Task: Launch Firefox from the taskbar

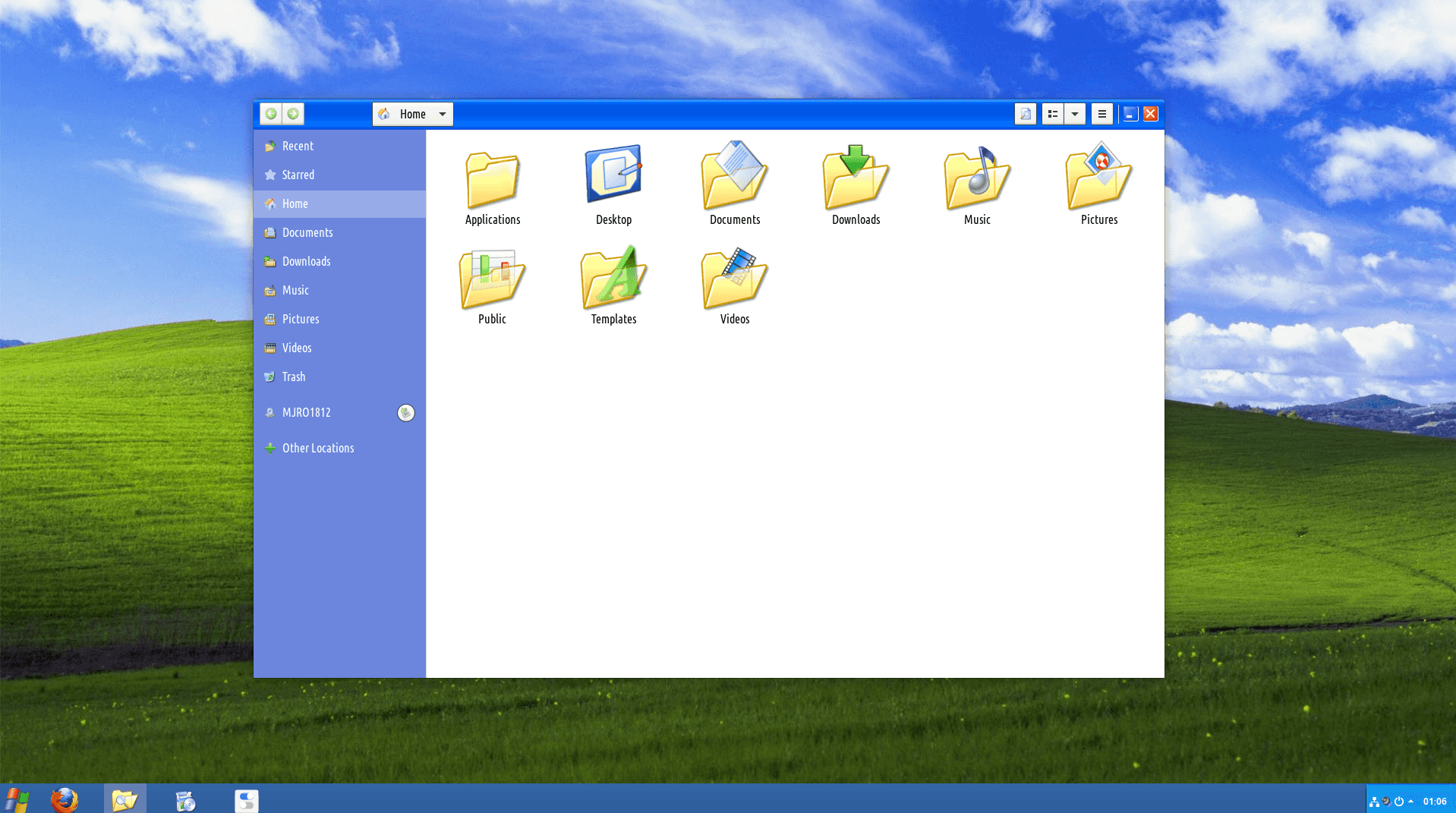Action: pos(65,800)
